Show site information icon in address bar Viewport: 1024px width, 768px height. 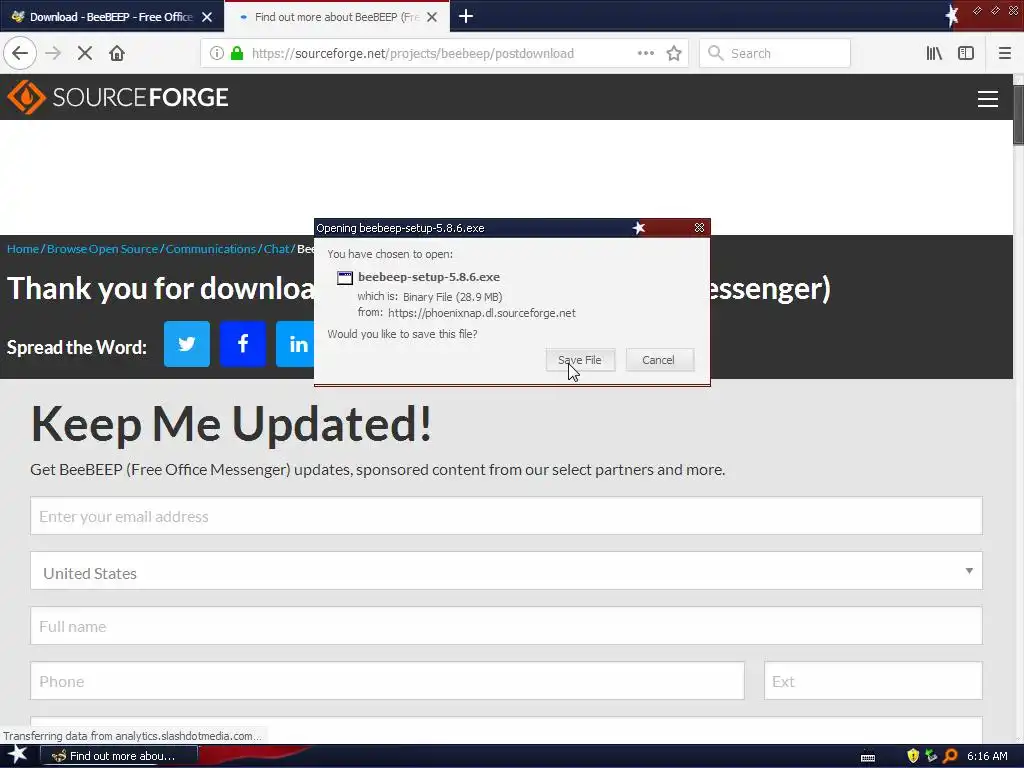(x=217, y=53)
